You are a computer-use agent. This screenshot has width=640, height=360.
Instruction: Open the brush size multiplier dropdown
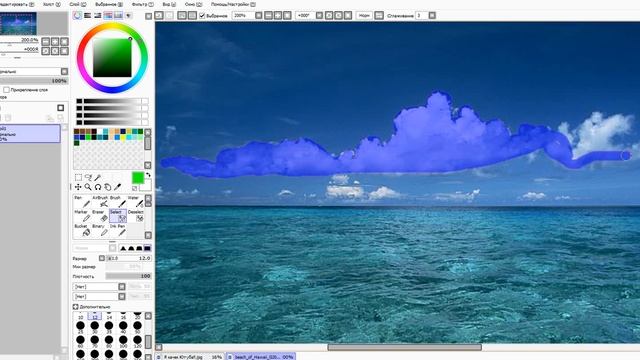(102, 258)
